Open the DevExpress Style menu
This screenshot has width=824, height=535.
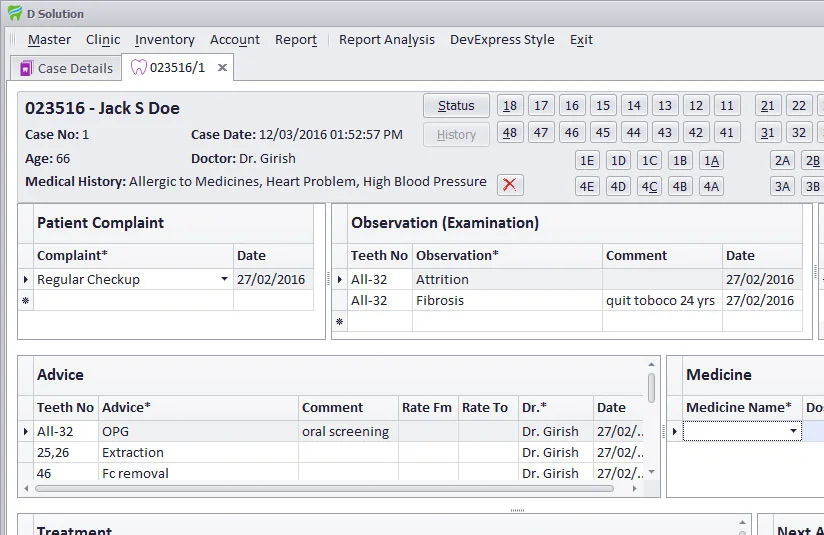pyautogui.click(x=502, y=40)
